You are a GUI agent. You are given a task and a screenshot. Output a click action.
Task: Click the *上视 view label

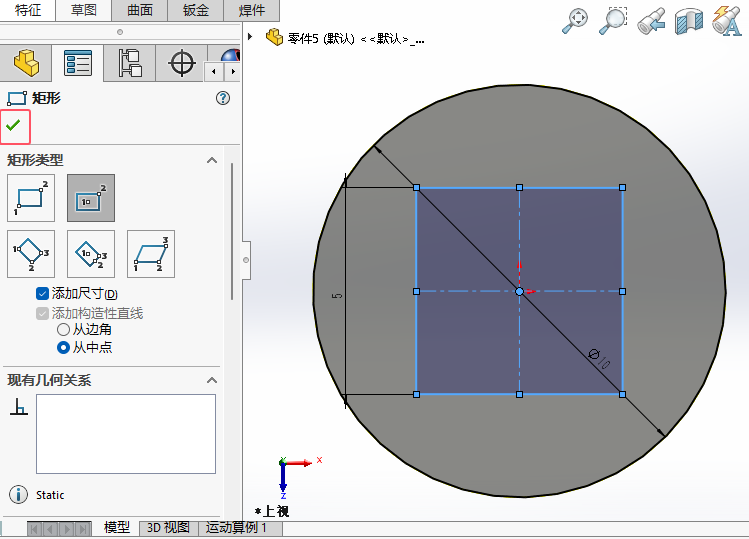272,511
